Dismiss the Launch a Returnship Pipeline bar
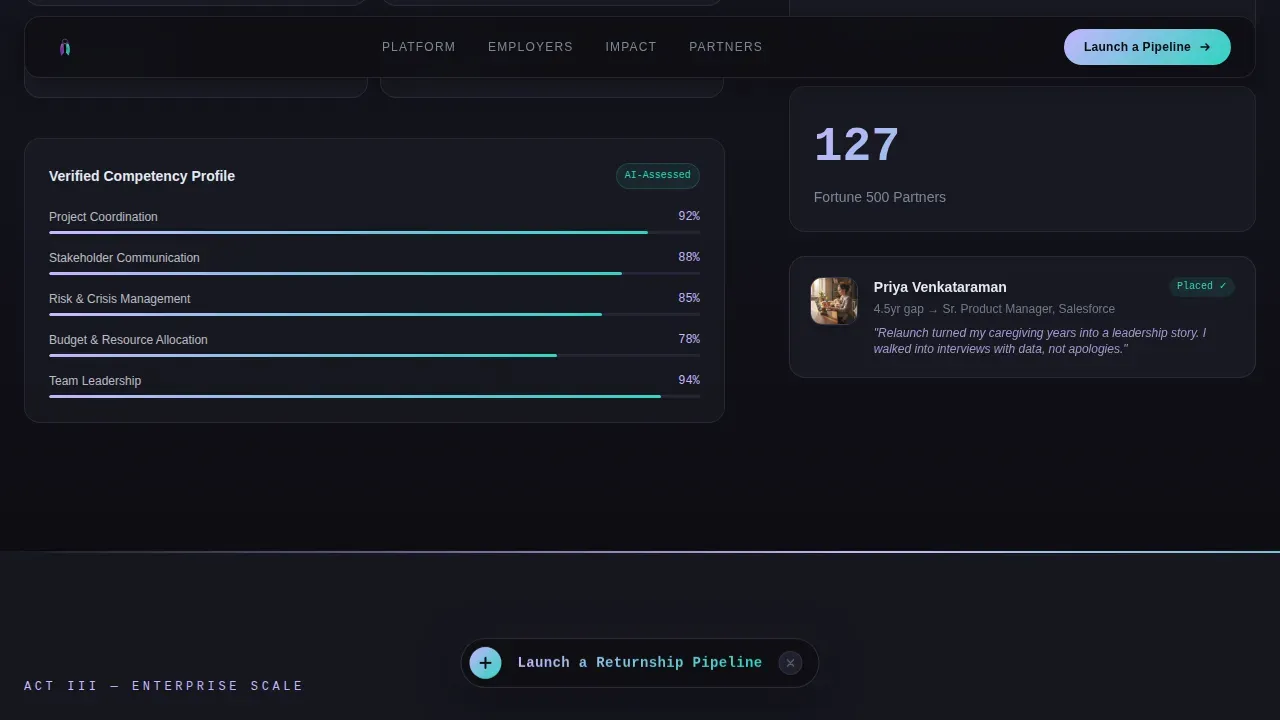 click(790, 662)
